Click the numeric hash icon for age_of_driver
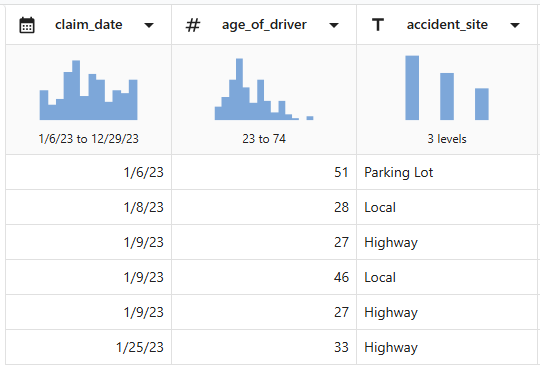This screenshot has height=365, width=540. coord(193,25)
